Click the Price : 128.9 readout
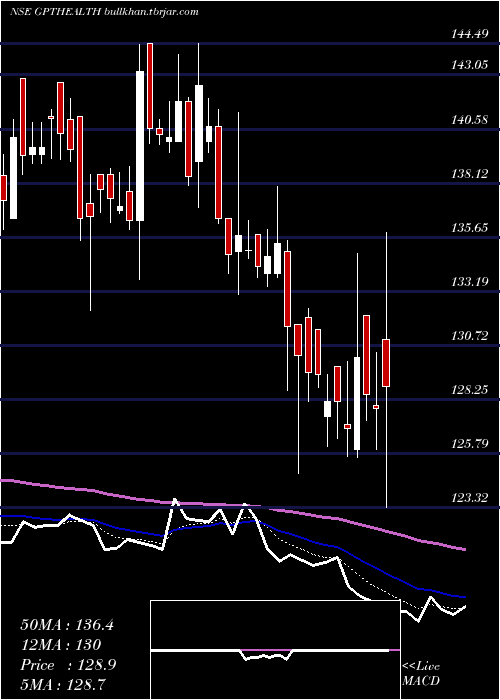Viewport: 500px width, 700px height. click(68, 665)
